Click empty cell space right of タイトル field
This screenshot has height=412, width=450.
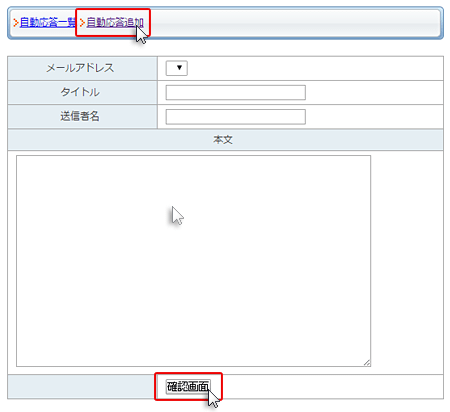374,92
